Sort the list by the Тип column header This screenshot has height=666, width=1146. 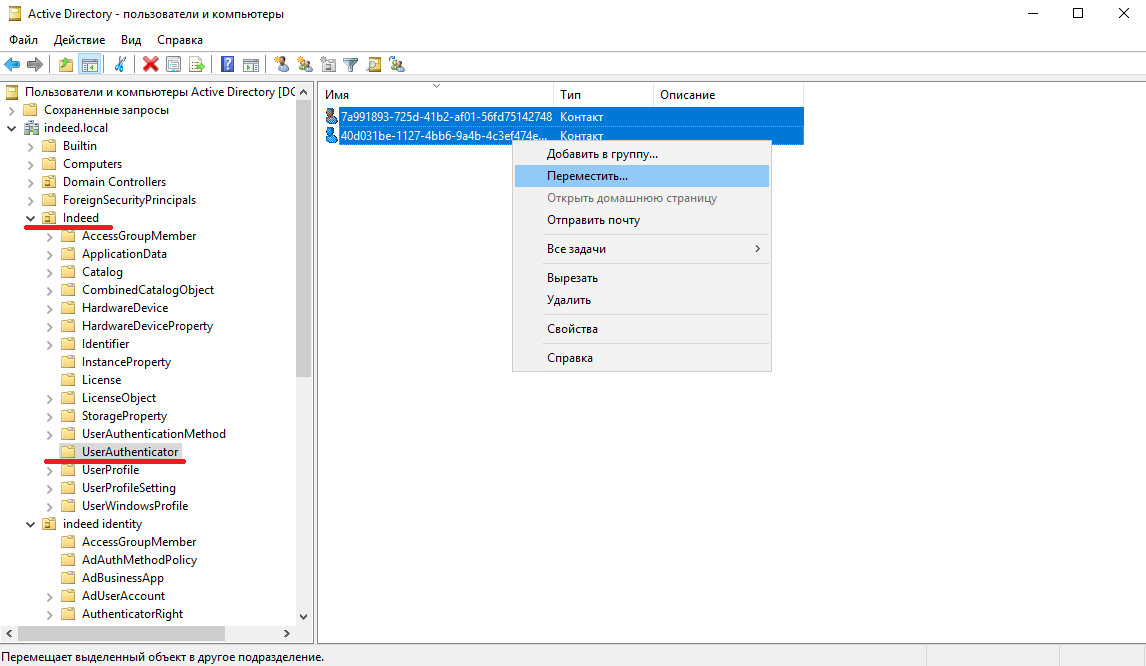pos(603,95)
